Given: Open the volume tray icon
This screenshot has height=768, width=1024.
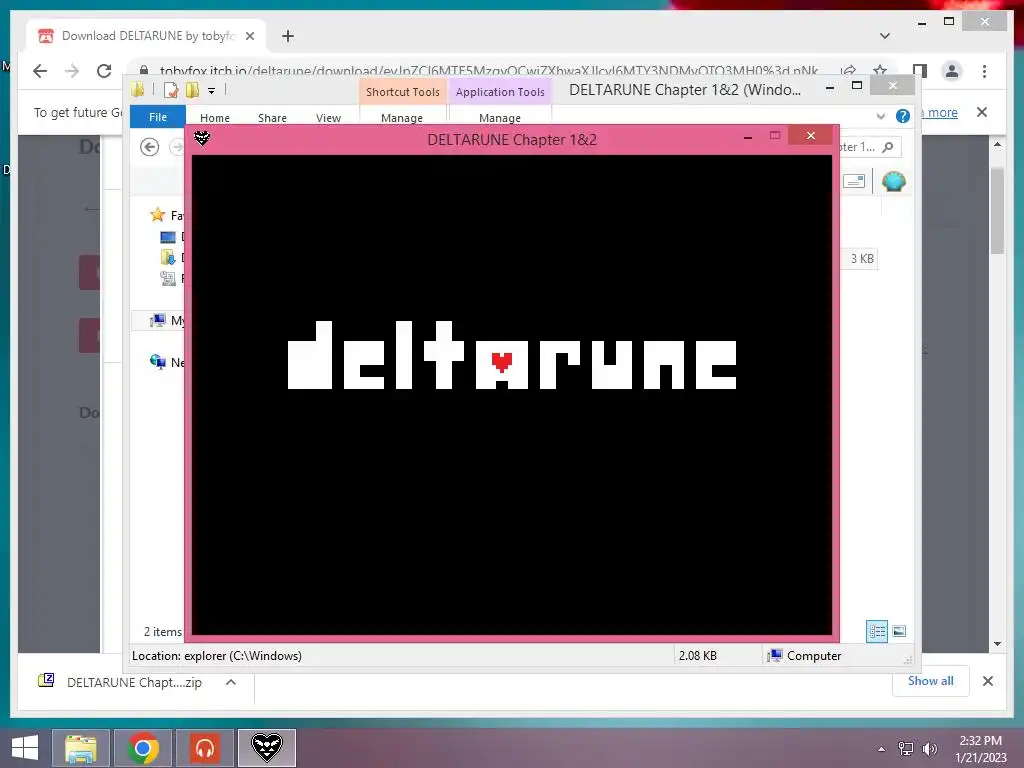Looking at the screenshot, I should point(929,749).
